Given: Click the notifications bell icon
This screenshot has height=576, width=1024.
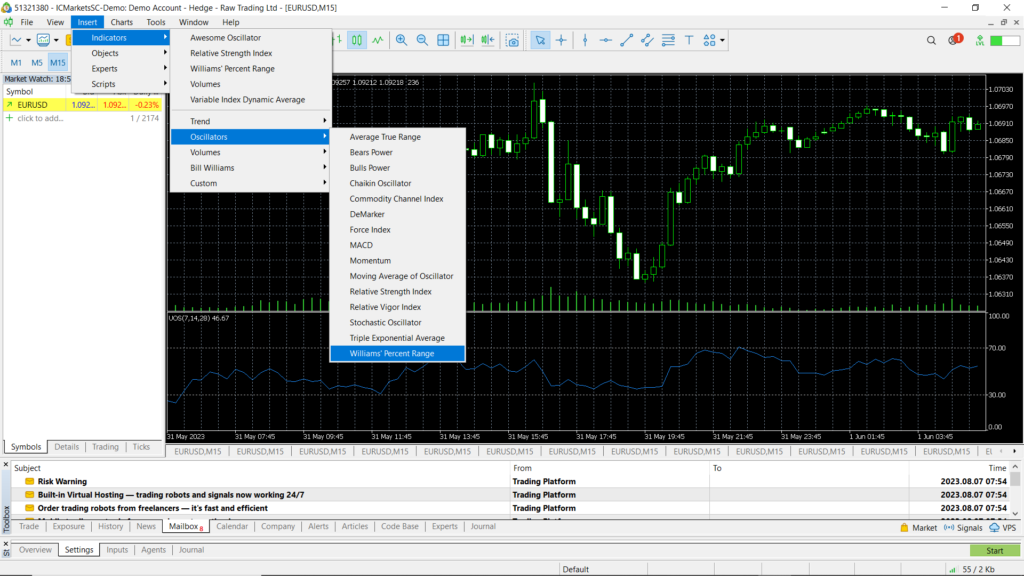Looking at the screenshot, I should tap(953, 40).
